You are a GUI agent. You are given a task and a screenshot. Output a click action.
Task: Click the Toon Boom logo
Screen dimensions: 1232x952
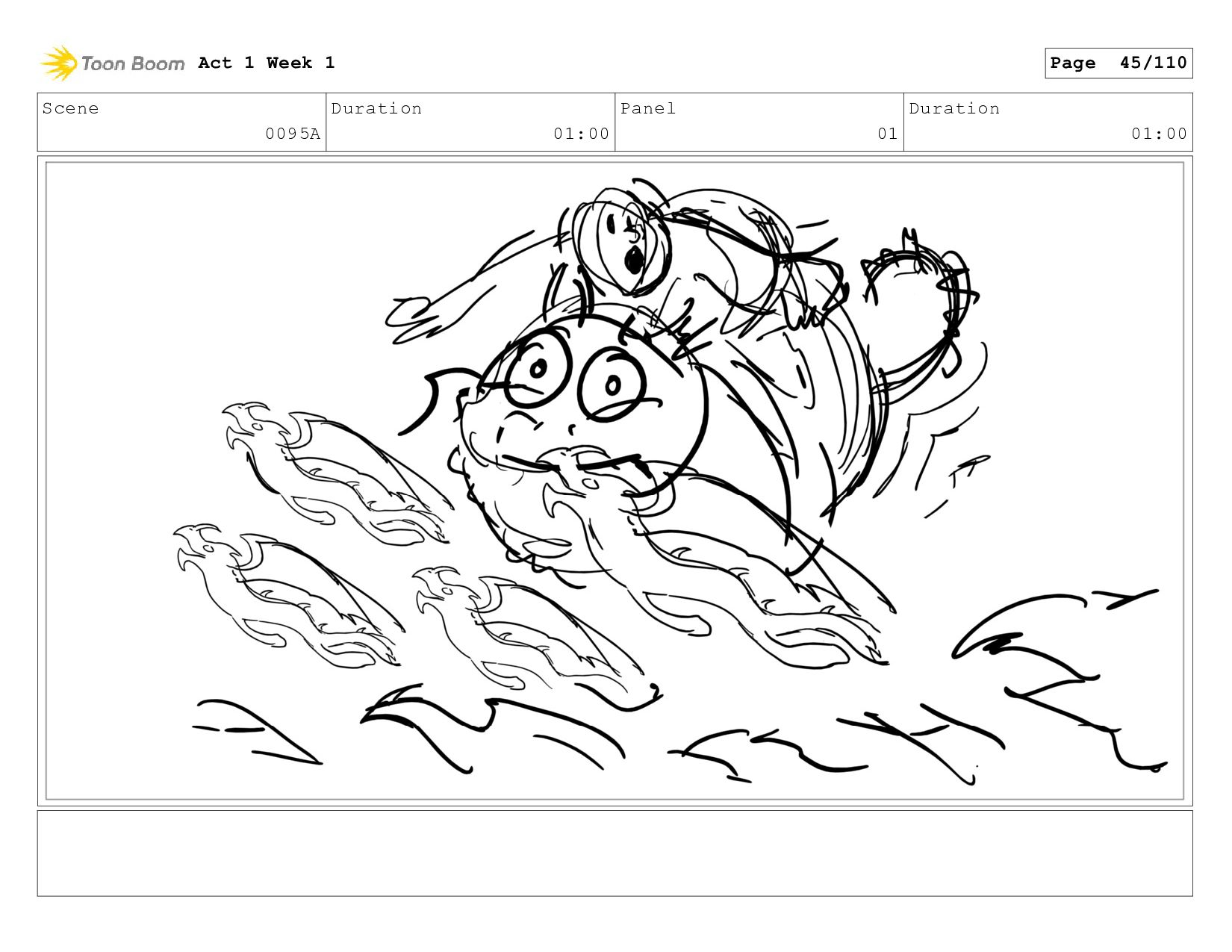(112, 63)
